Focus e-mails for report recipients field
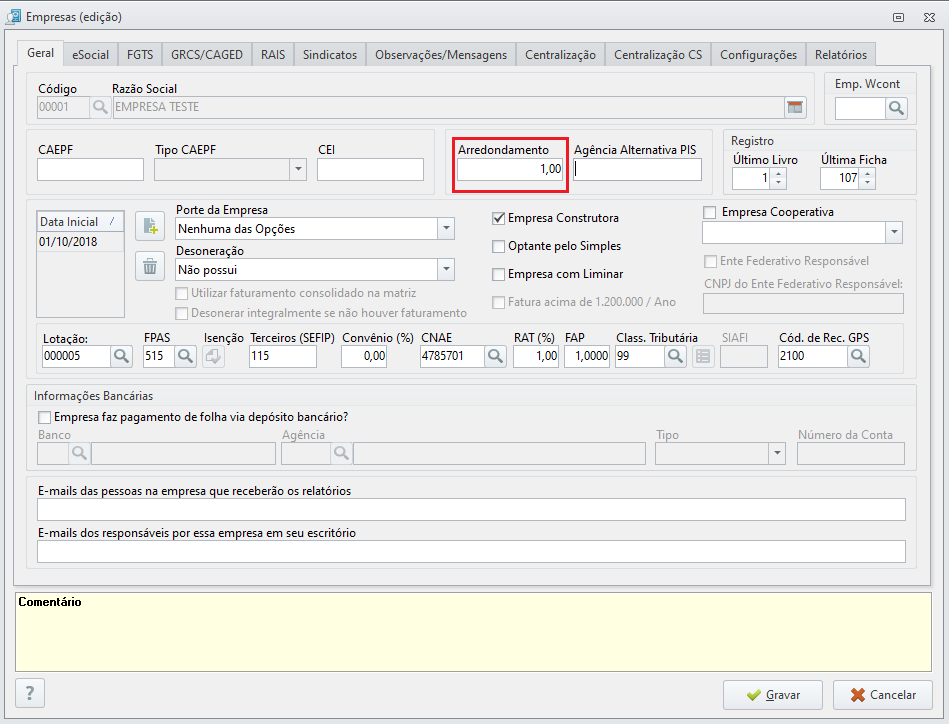949x725 pixels. click(x=471, y=510)
